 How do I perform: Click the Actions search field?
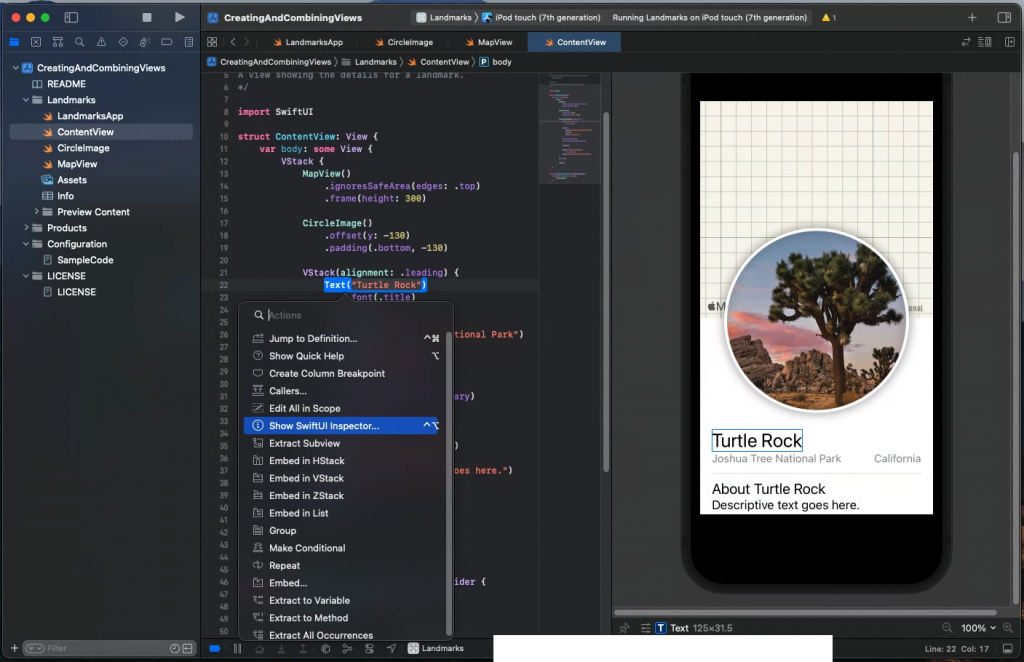click(350, 315)
